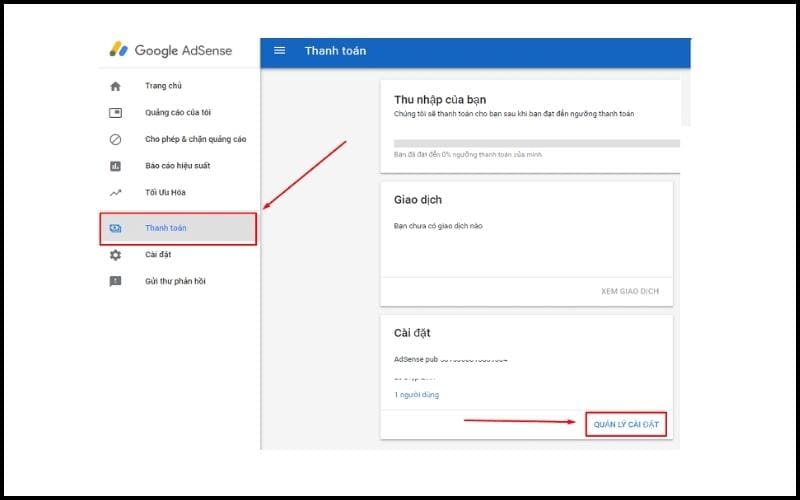Click the Cài đặt card heading
This screenshot has height=500, width=800.
(x=412, y=333)
